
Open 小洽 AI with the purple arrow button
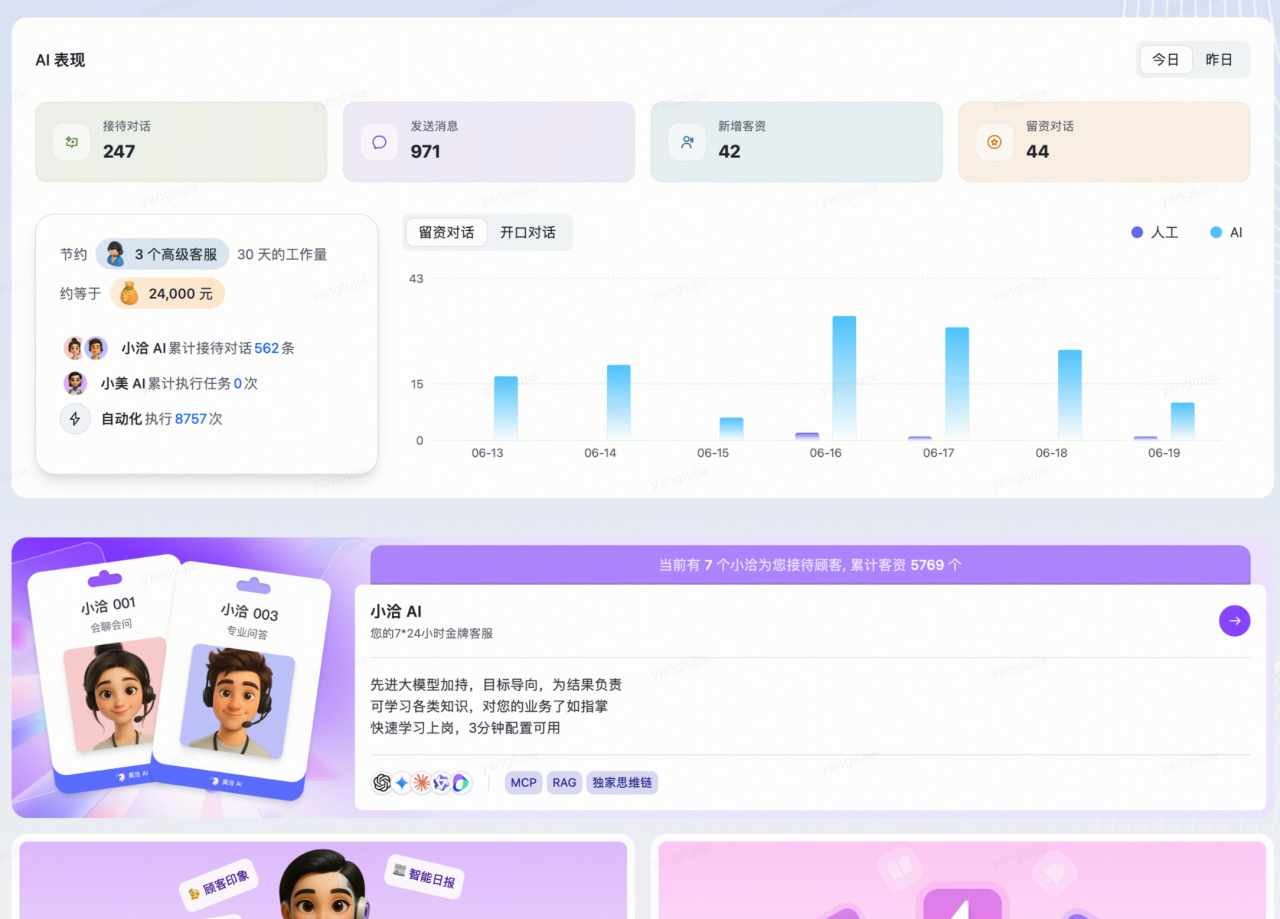(1234, 621)
